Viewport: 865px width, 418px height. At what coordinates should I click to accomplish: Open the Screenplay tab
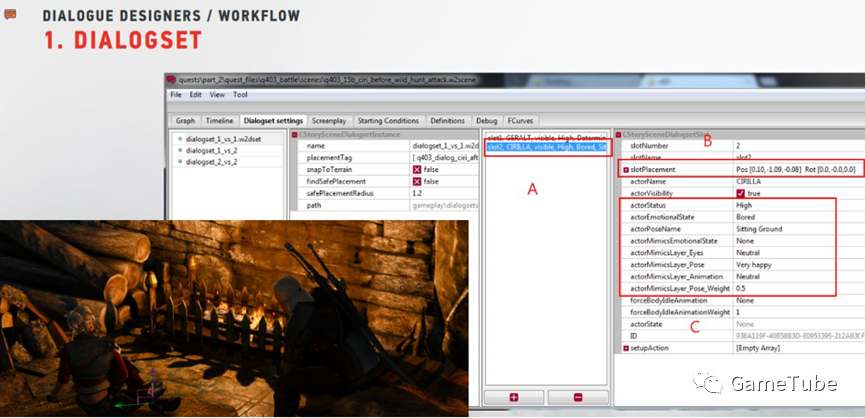point(328,121)
